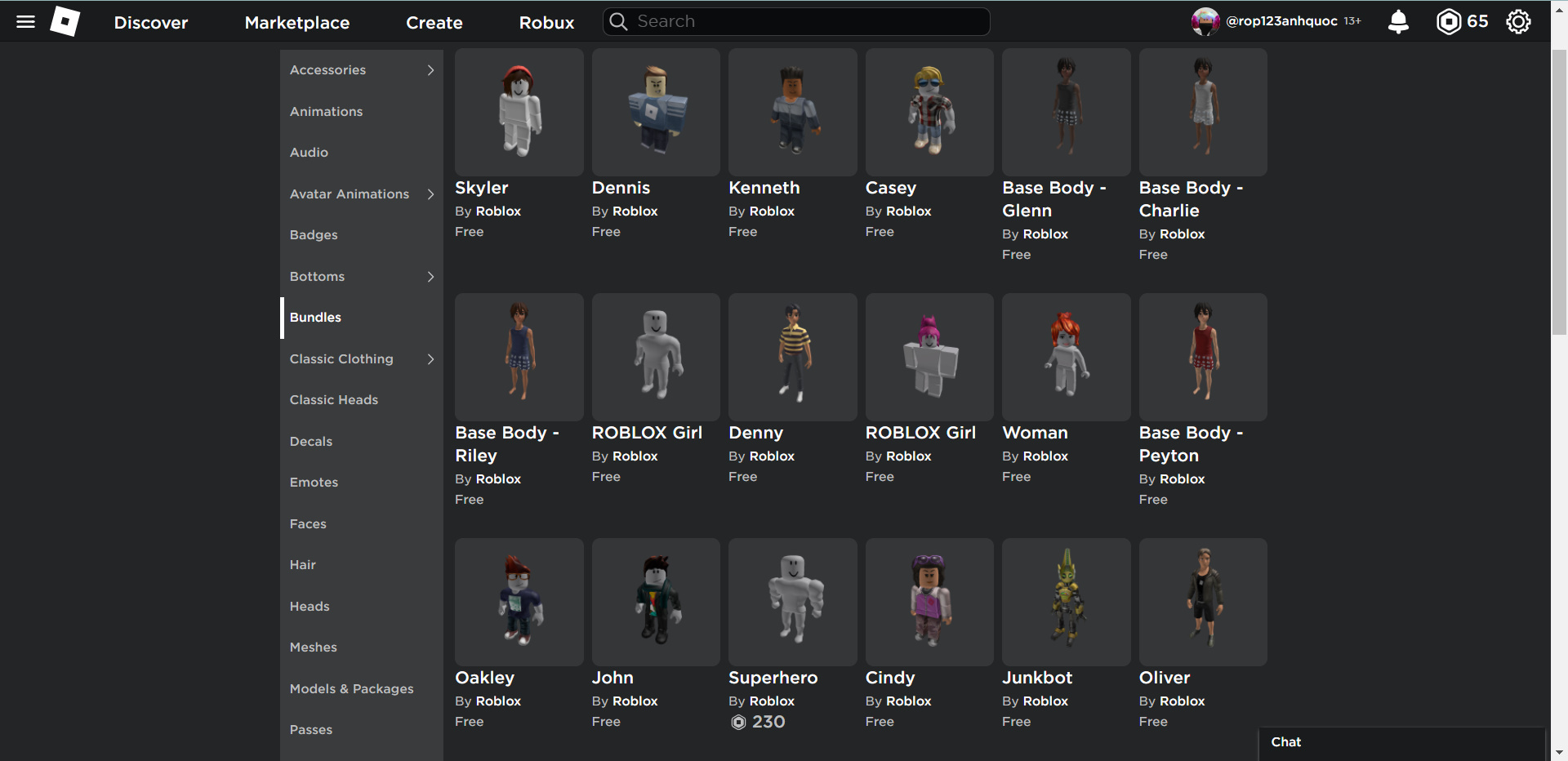Select the Heads category
The image size is (1568, 761).
coord(362,607)
